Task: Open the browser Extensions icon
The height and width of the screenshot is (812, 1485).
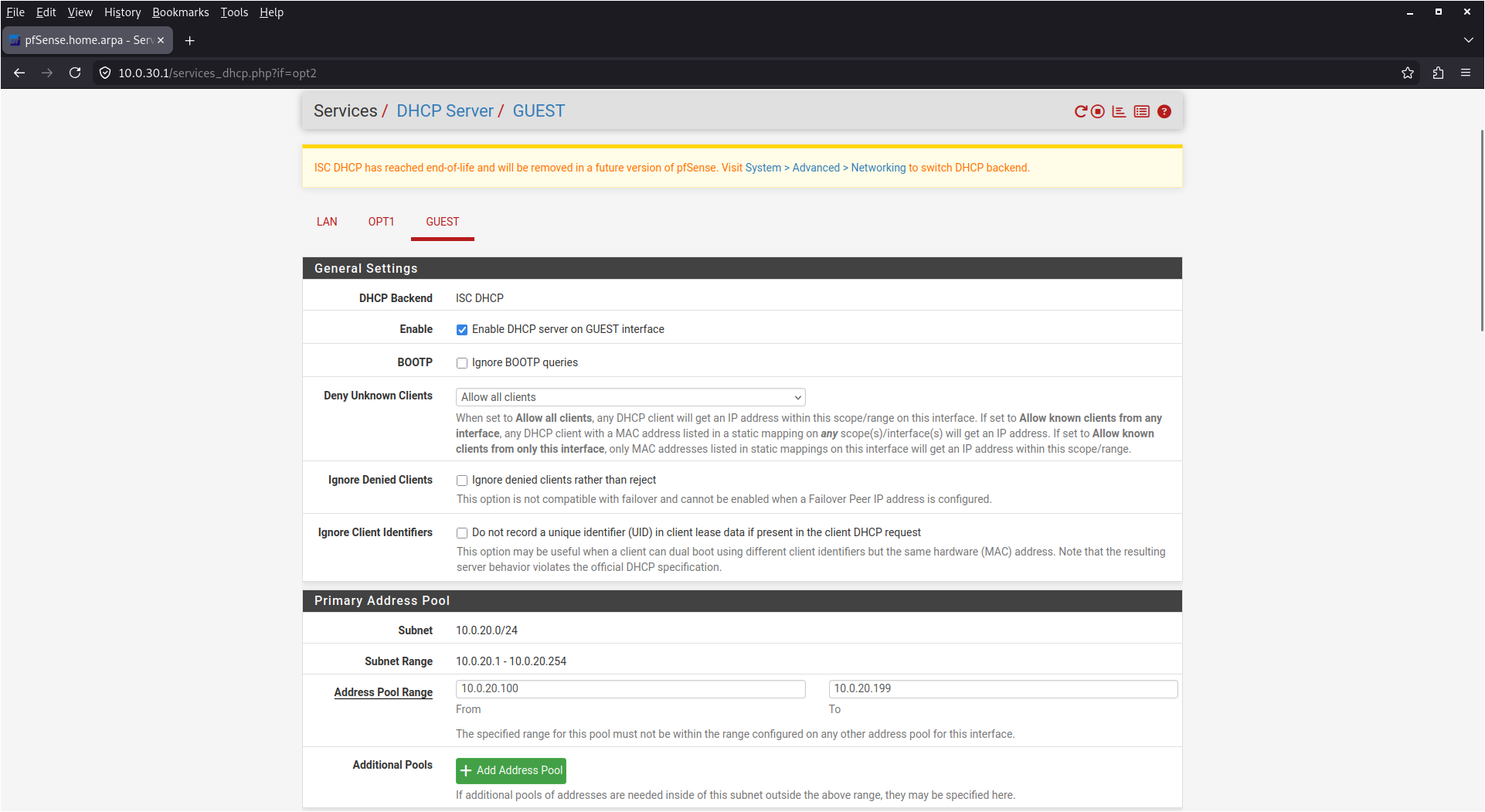Action: coord(1437,73)
